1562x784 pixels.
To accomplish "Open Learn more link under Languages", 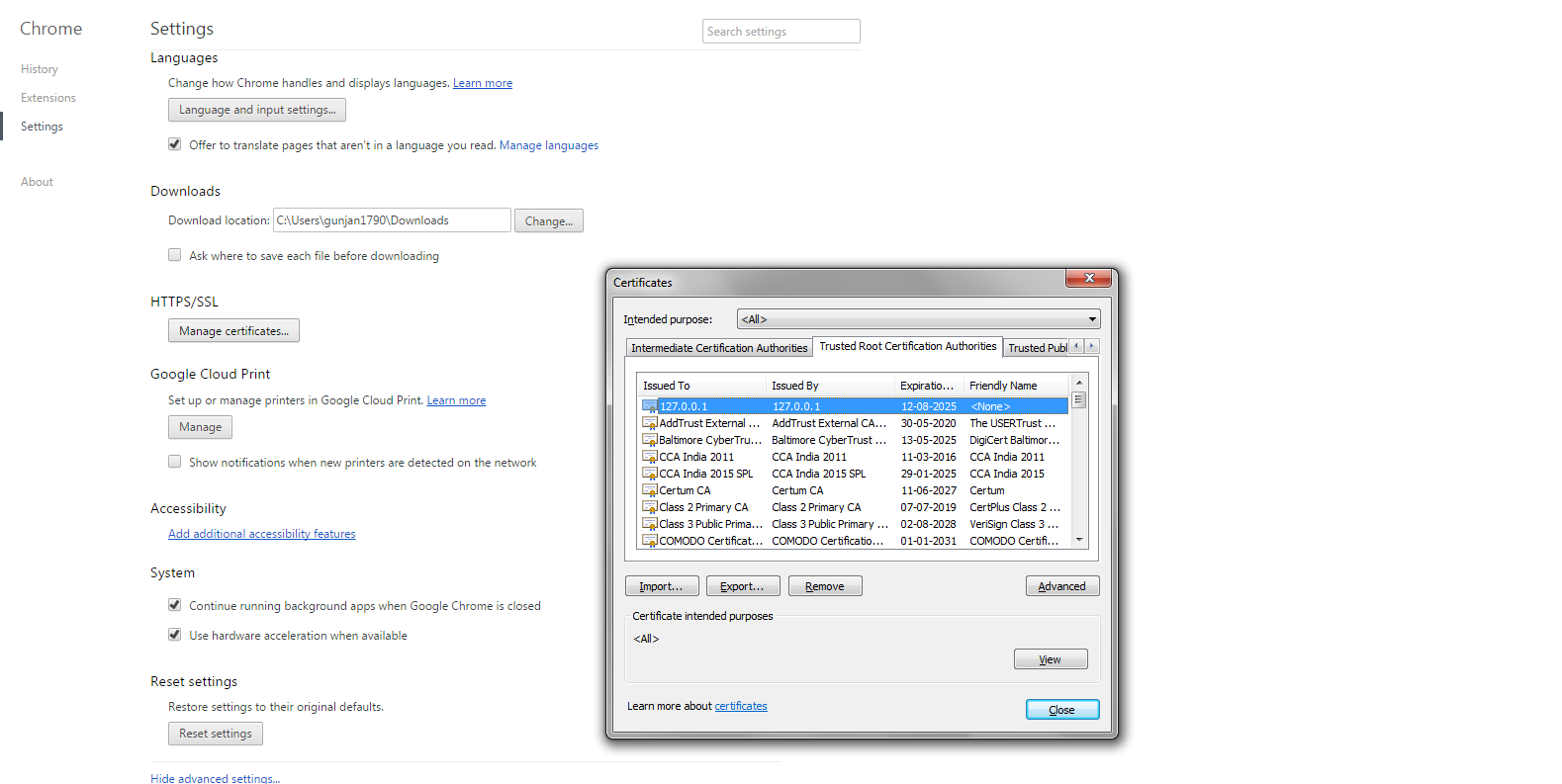I will tap(483, 83).
